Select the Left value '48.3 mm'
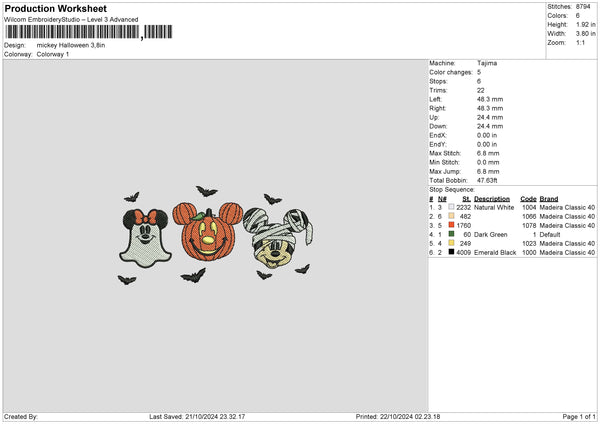The height and width of the screenshot is (424, 600). click(490, 99)
